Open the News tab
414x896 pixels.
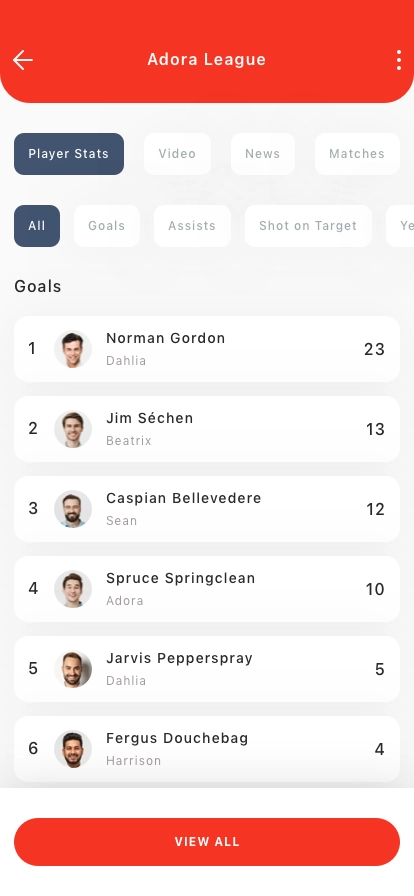262,154
